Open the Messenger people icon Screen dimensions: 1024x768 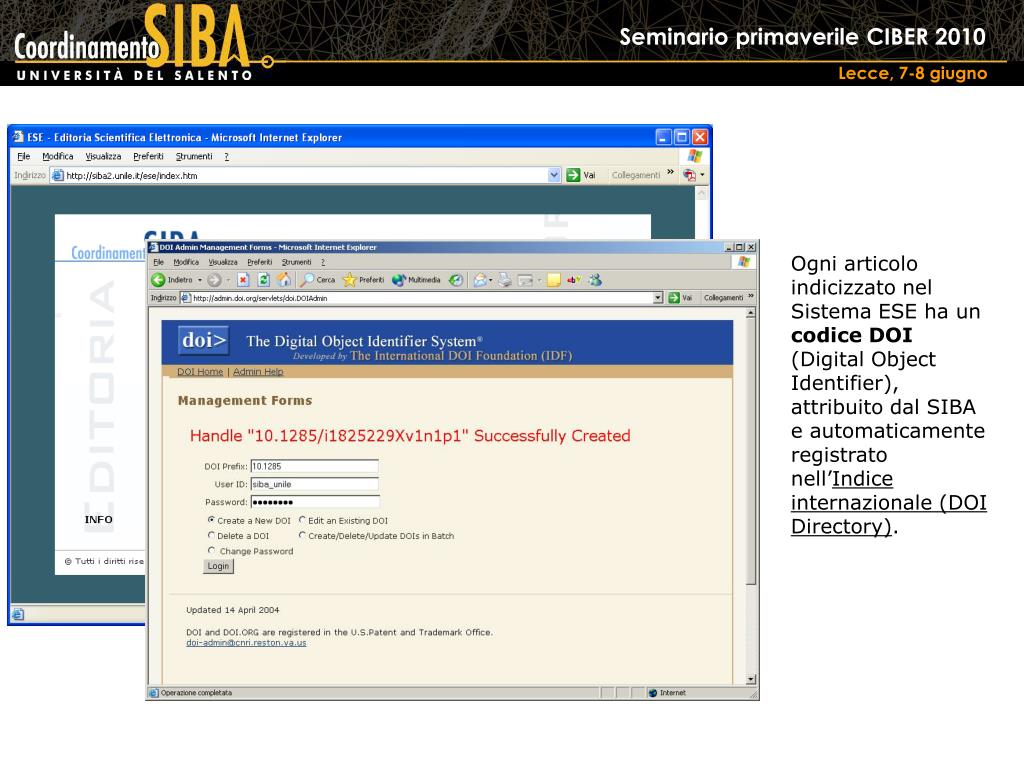594,280
